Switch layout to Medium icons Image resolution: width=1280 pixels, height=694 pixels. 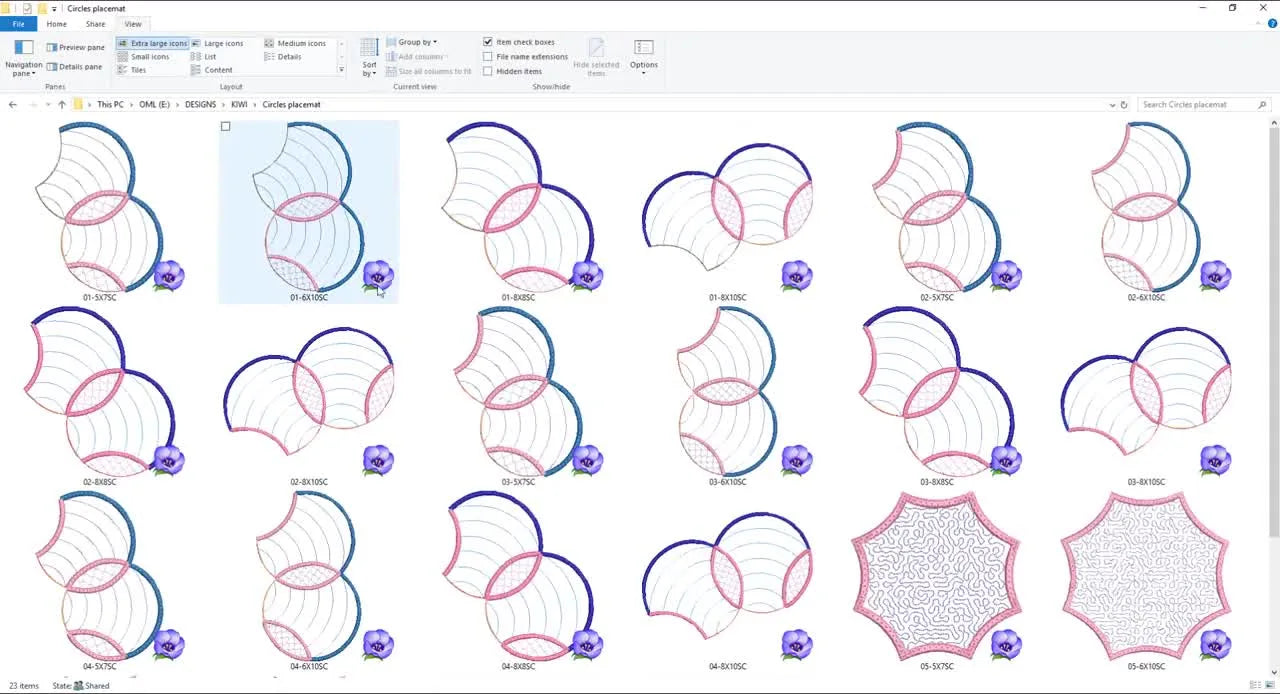[x=295, y=43]
